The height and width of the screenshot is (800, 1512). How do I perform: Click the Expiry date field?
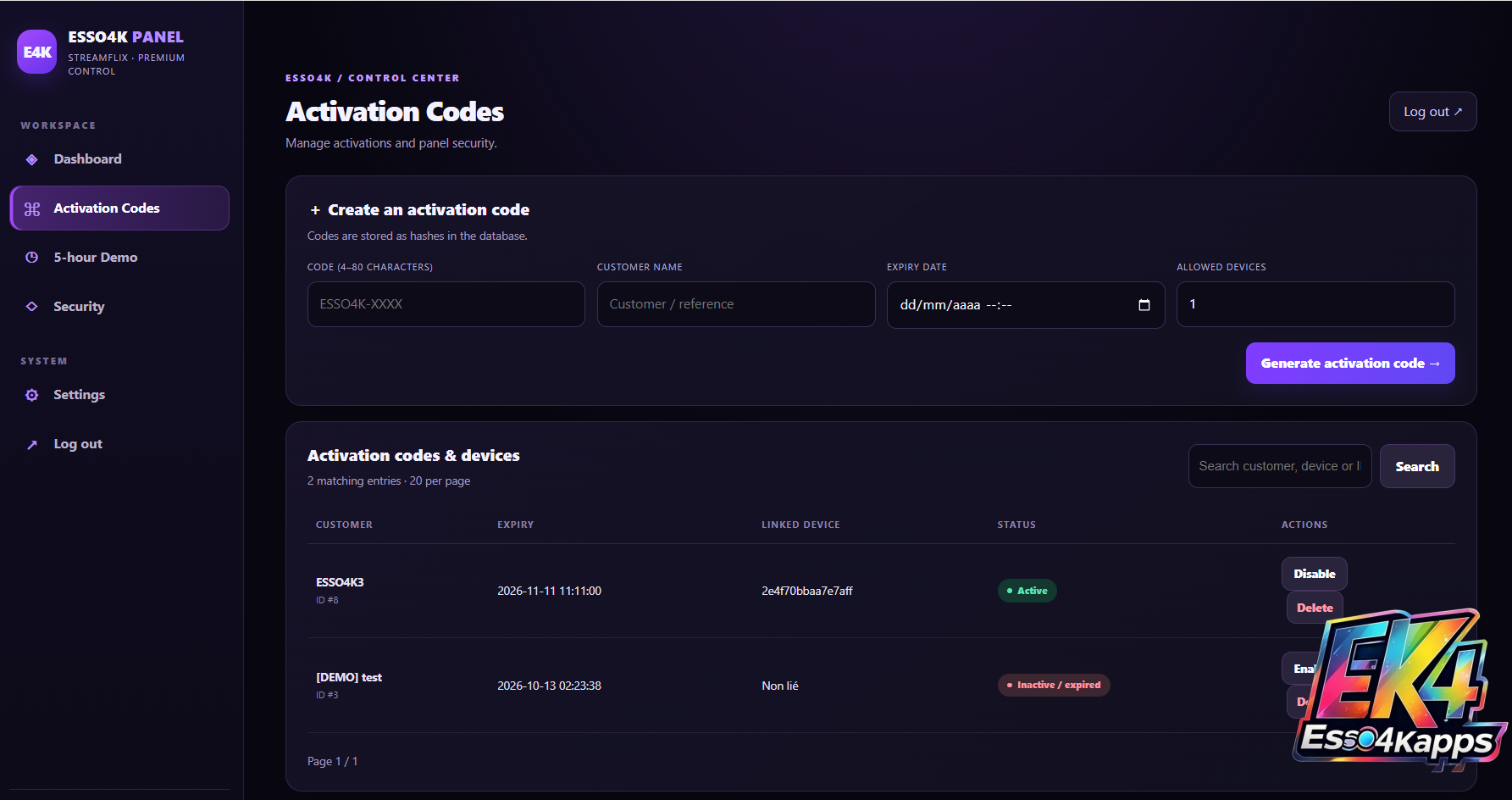(1026, 305)
